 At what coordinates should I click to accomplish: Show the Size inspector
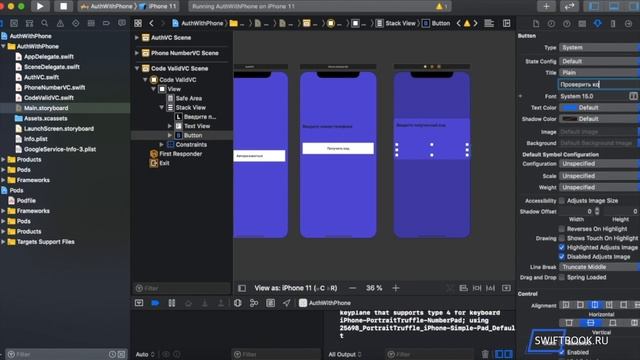pyautogui.click(x=613, y=24)
